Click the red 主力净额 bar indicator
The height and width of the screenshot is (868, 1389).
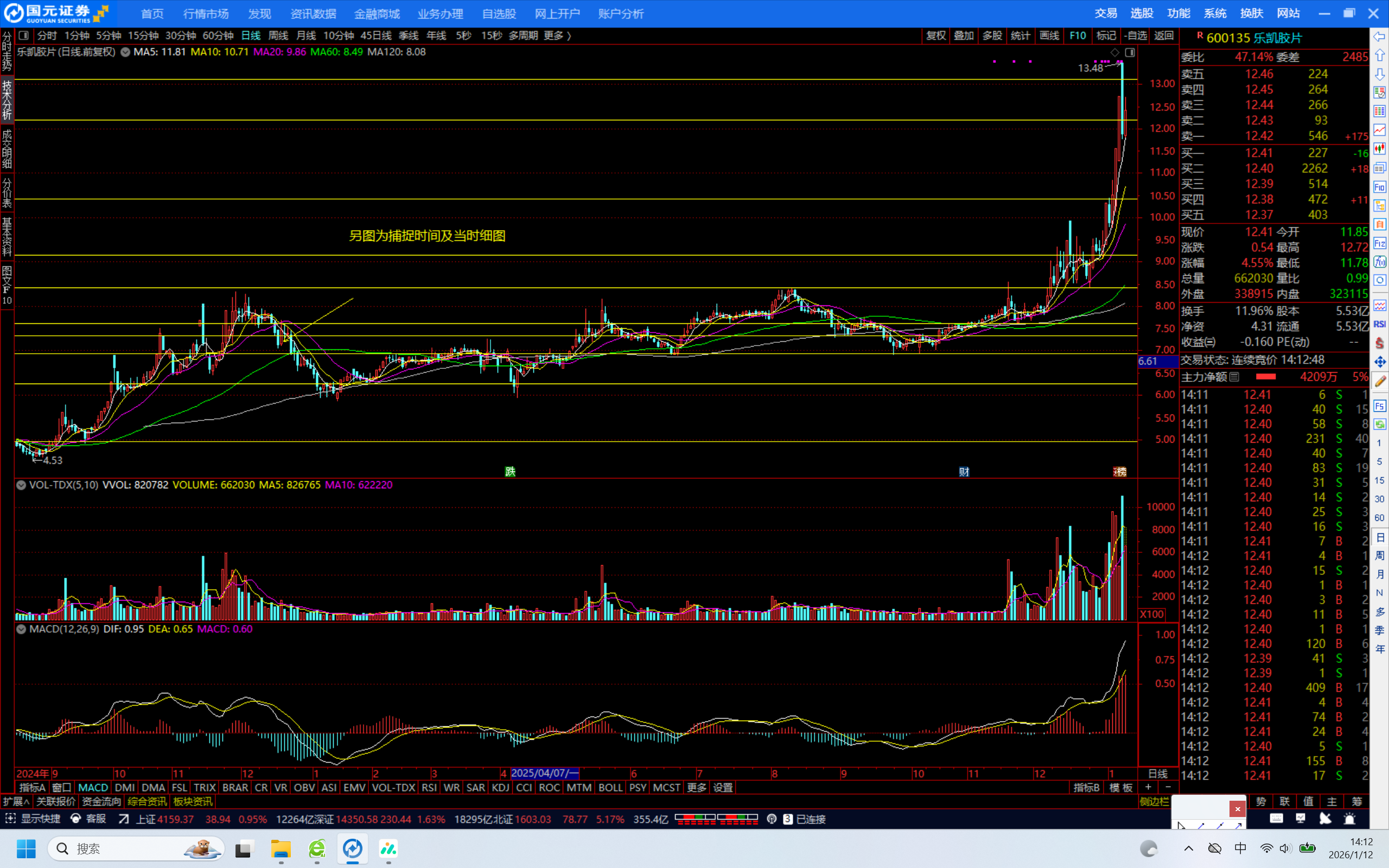[x=1266, y=377]
